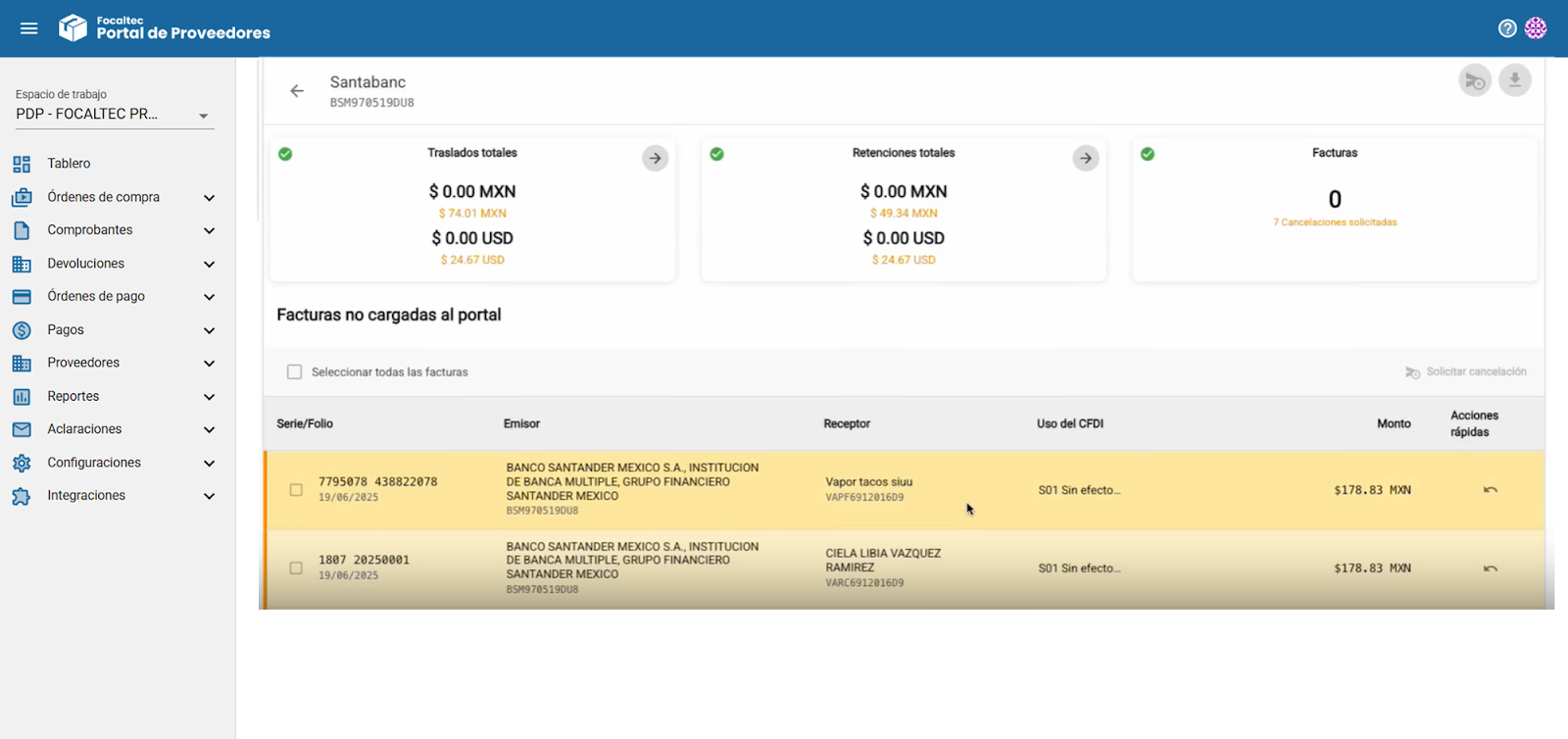
Task: Expand Proveedores chevron
Action: tap(209, 364)
